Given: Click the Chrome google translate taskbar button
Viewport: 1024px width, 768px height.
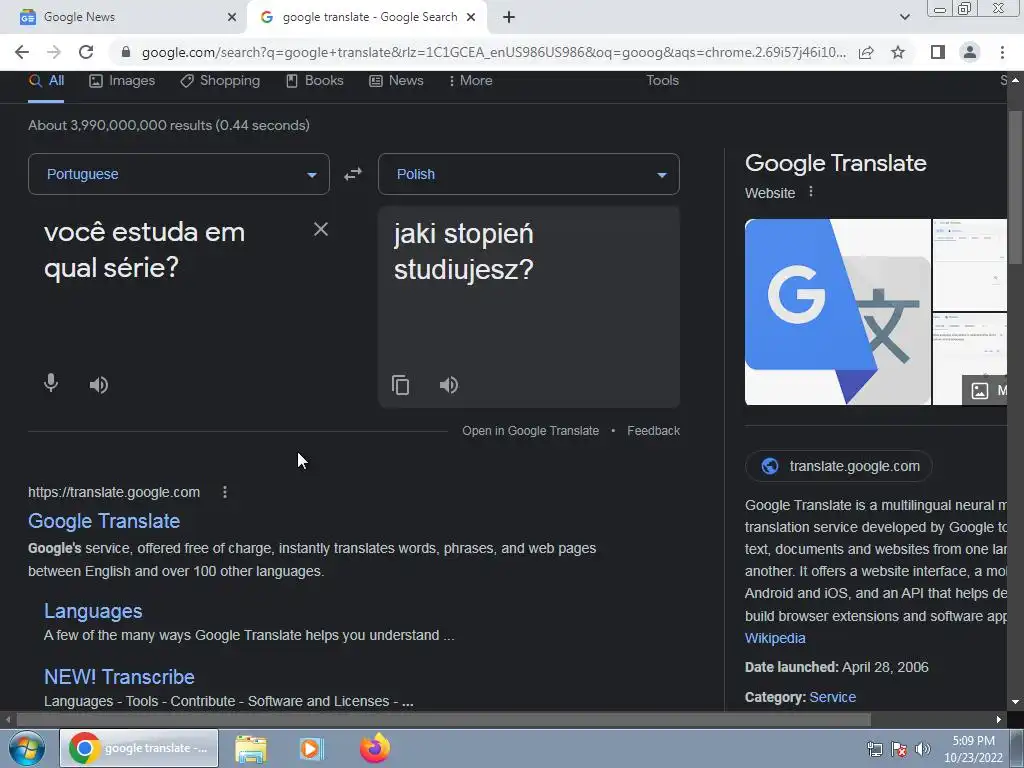Looking at the screenshot, I should [x=139, y=748].
